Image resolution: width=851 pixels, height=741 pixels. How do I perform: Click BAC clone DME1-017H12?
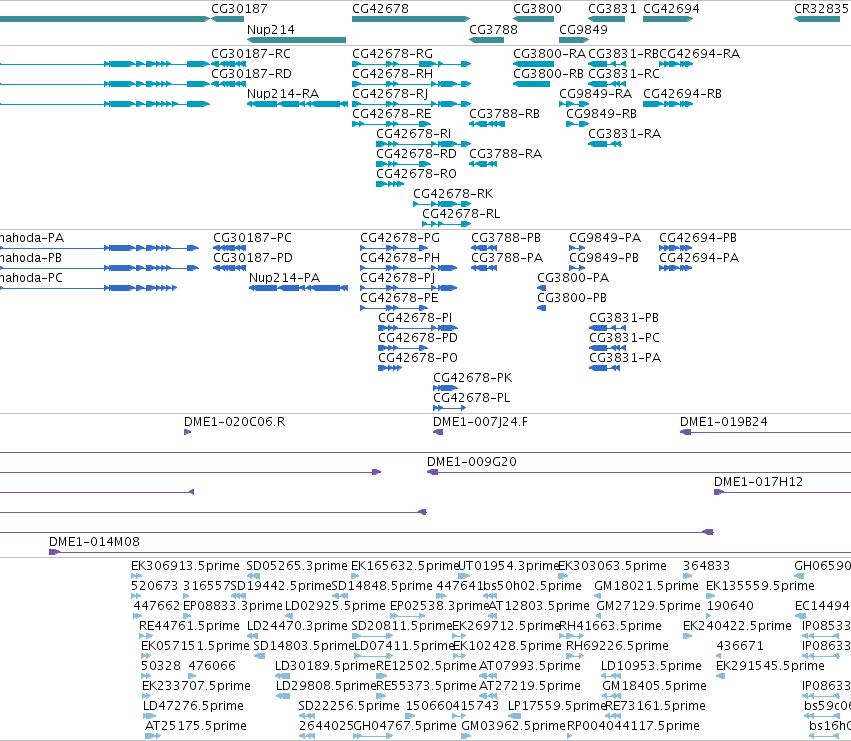(758, 482)
